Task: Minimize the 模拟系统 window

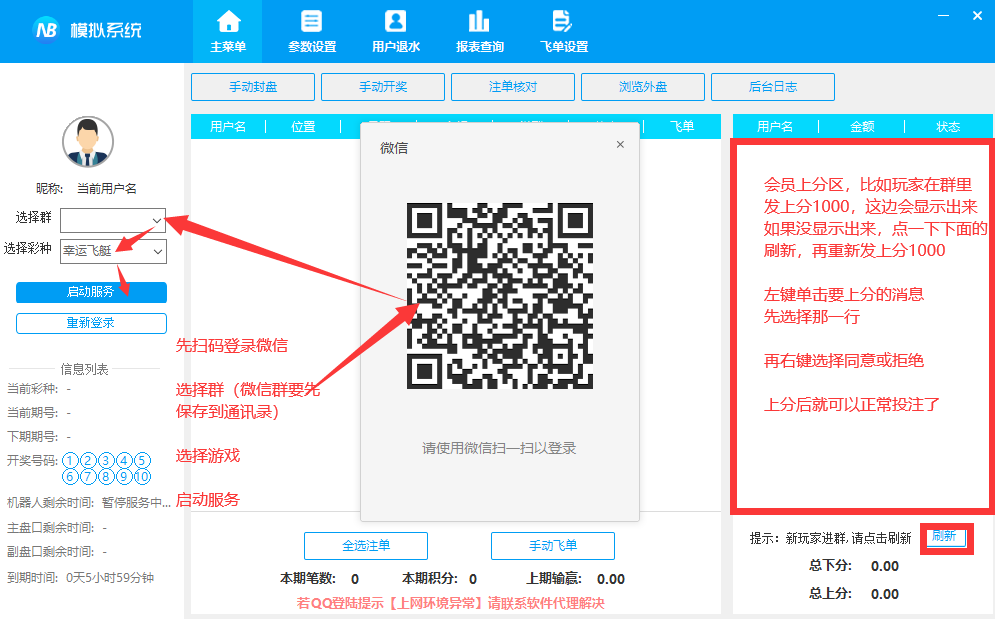Action: [x=944, y=15]
